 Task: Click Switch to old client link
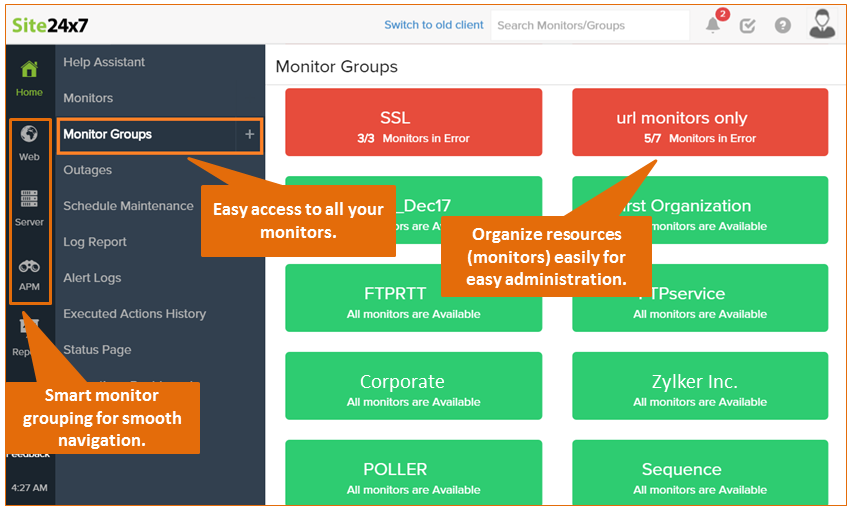(x=434, y=25)
